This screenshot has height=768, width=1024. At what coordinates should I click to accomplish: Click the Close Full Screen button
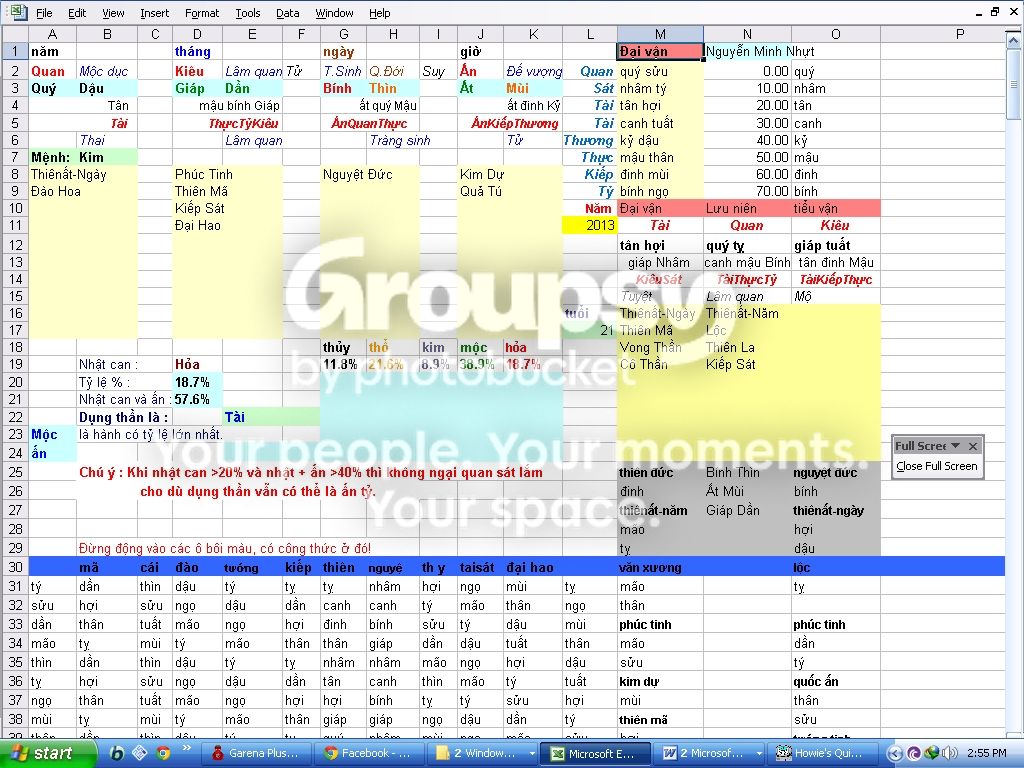[936, 466]
